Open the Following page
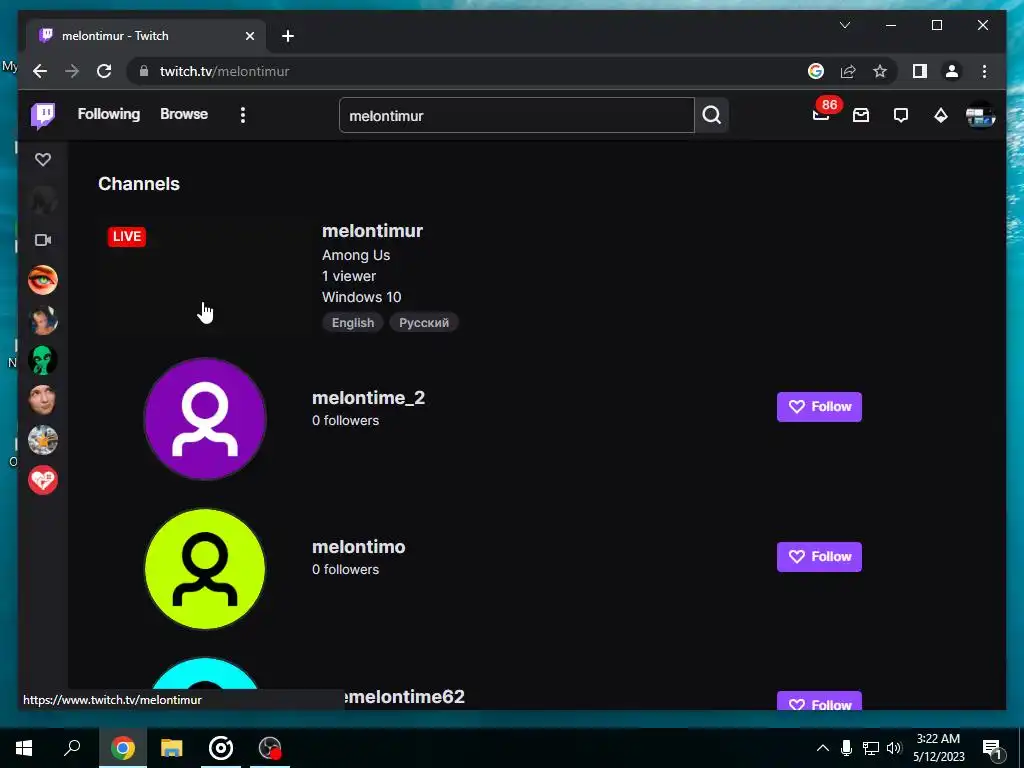The width and height of the screenshot is (1024, 768). click(108, 114)
